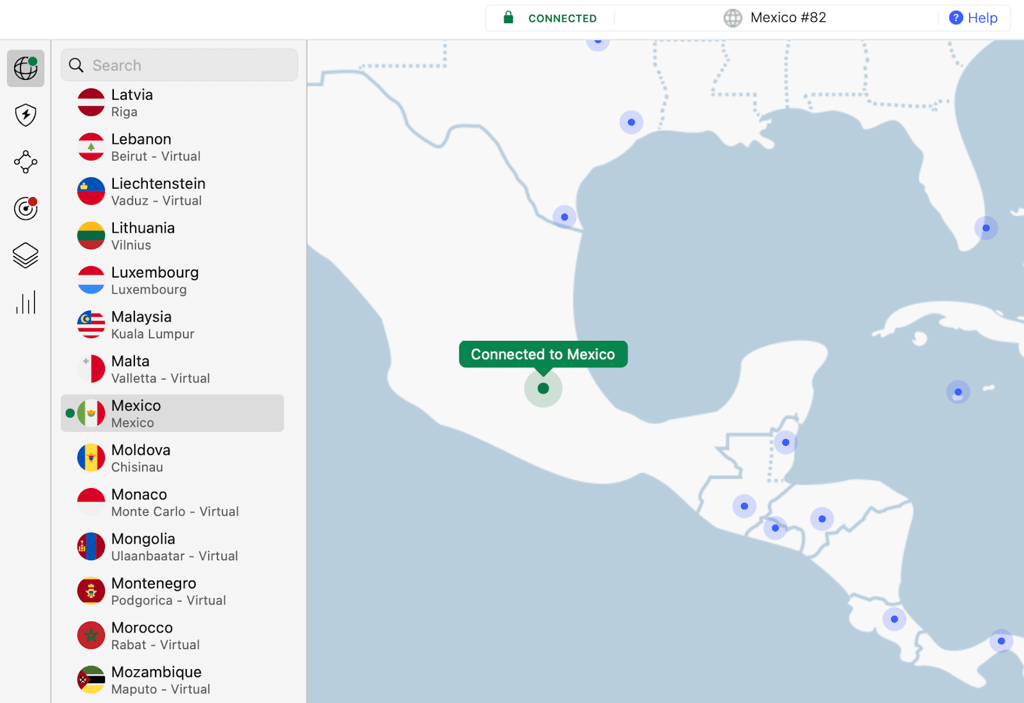This screenshot has width=1024, height=703.
Task: Click the Morocco flag icon
Action: tap(91, 636)
